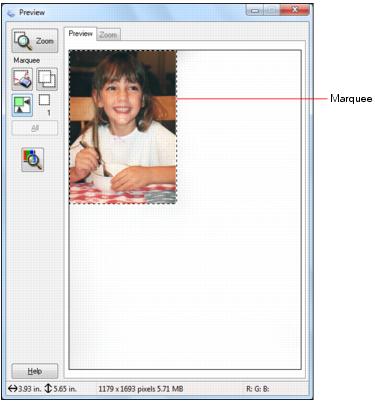Minimize the Preview window
The image size is (375, 402).
click(x=255, y=11)
